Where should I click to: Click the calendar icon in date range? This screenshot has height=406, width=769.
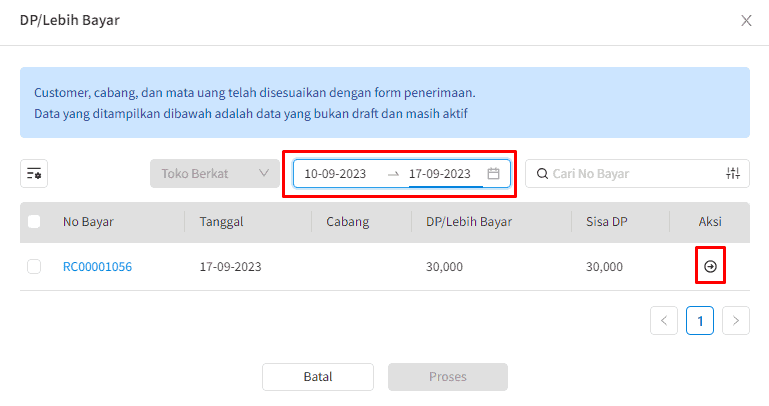[493, 174]
